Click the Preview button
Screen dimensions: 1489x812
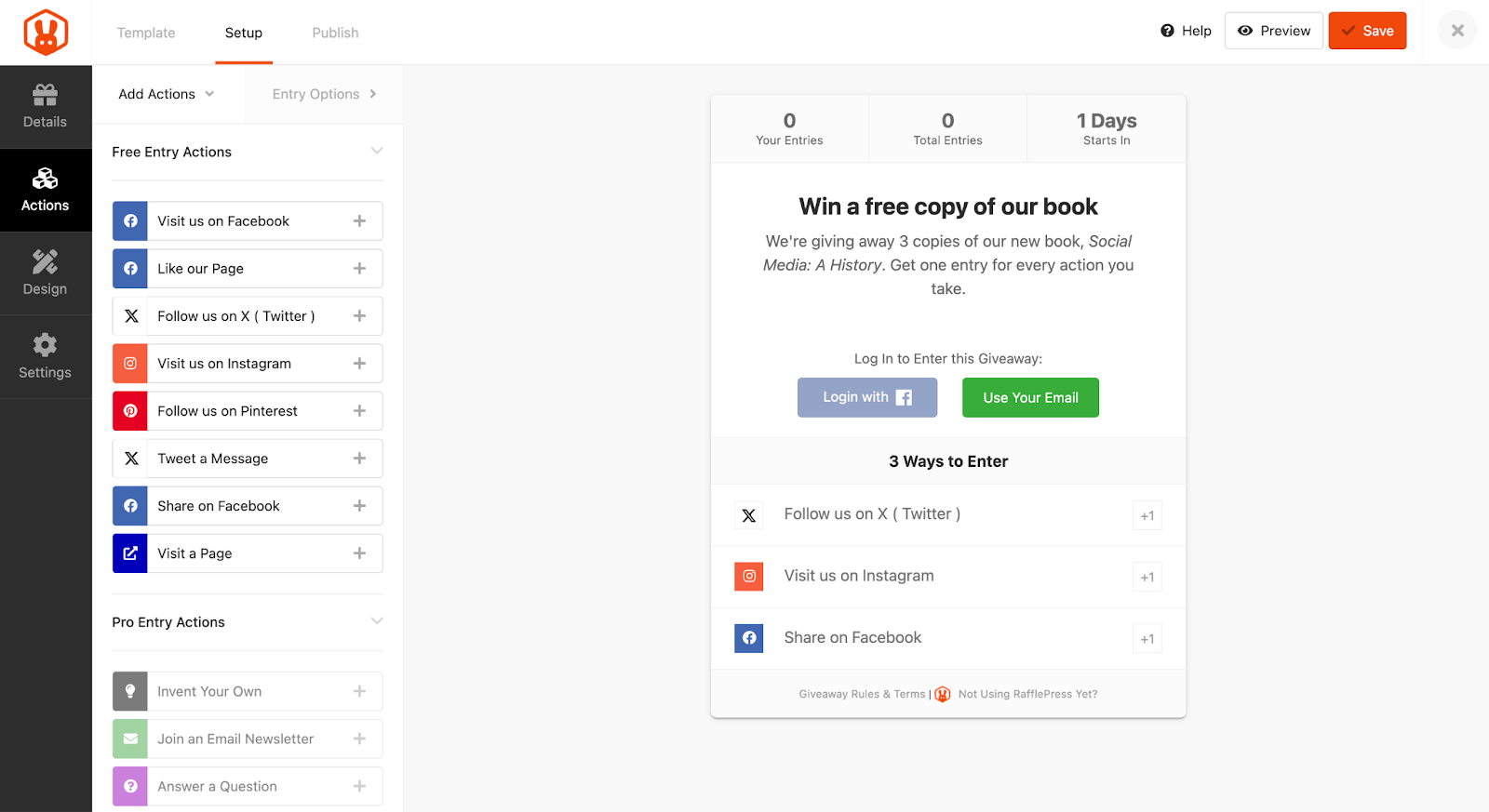point(1273,31)
